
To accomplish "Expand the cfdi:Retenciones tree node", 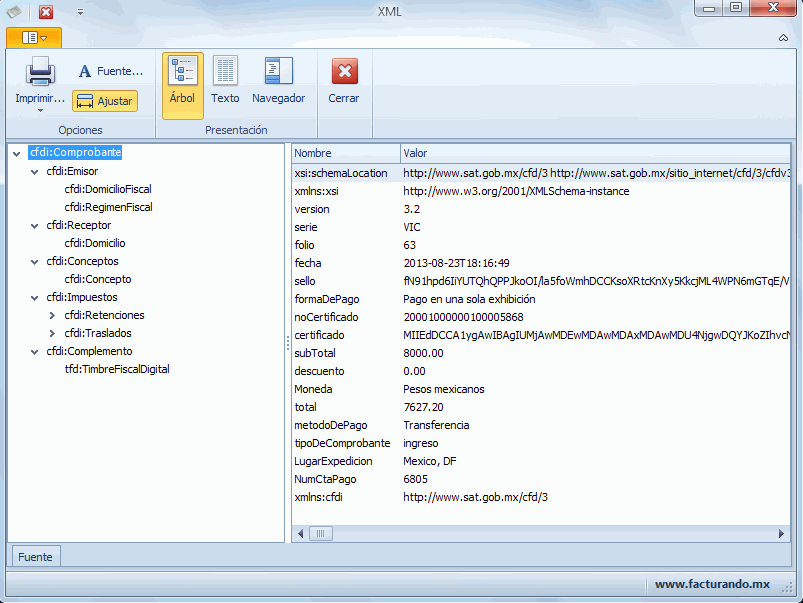I will click(x=52, y=316).
